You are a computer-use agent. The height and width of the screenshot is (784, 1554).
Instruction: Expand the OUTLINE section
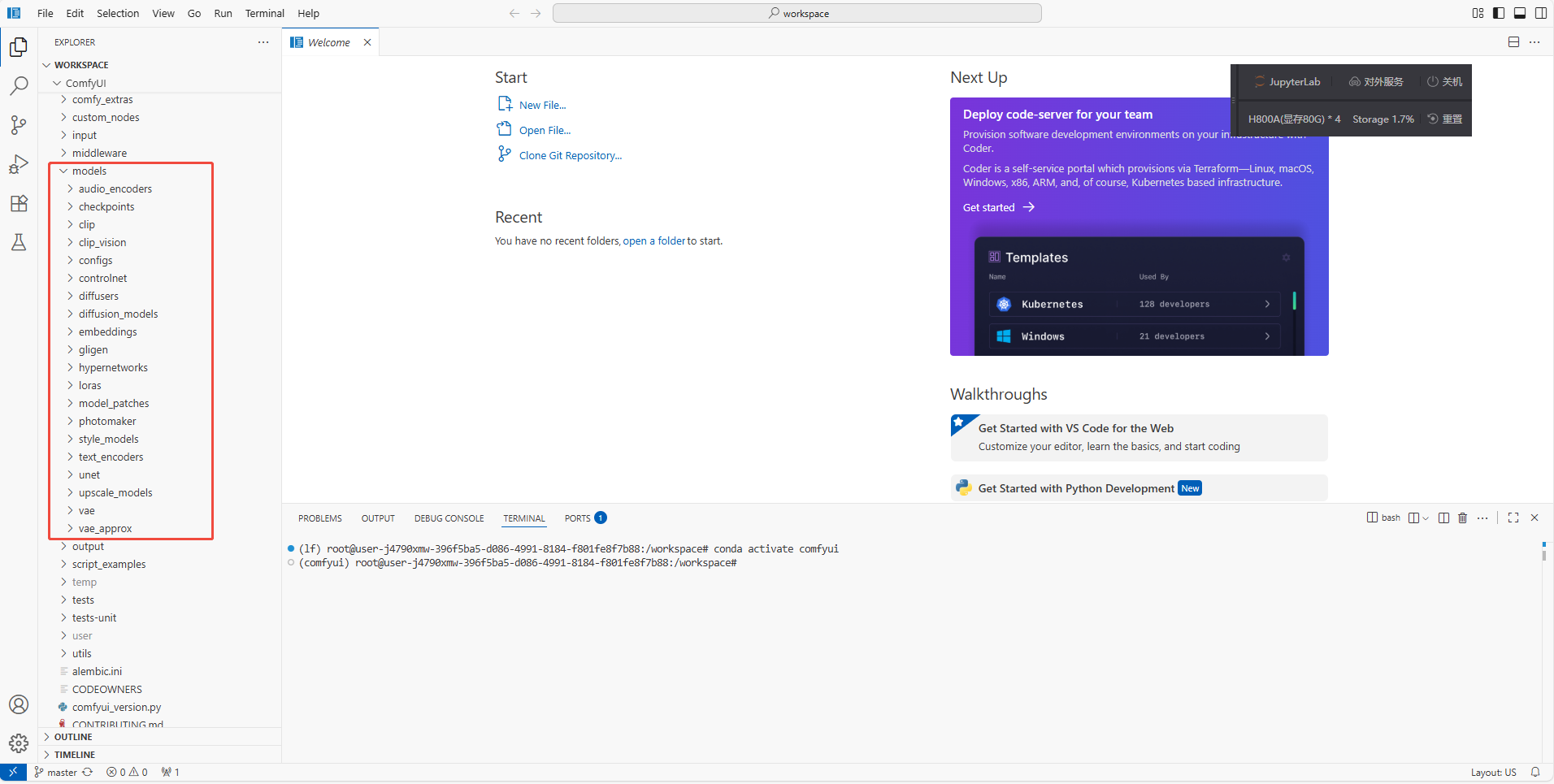(73, 737)
